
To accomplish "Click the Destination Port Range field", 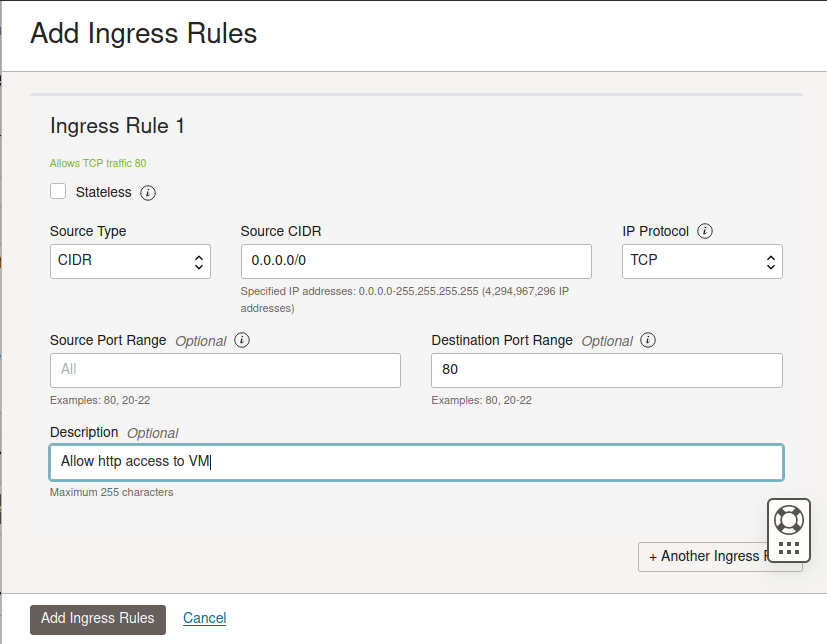I will 607,370.
